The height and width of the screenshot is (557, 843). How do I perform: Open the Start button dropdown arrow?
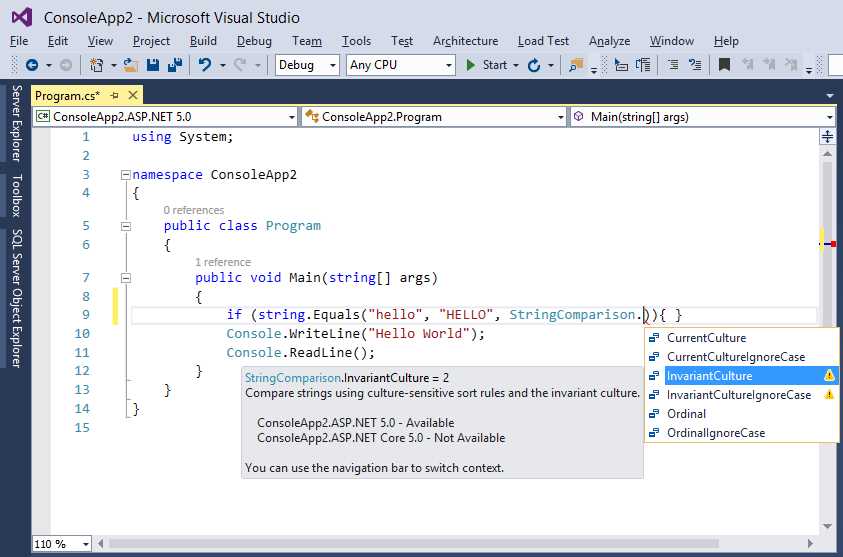516,66
